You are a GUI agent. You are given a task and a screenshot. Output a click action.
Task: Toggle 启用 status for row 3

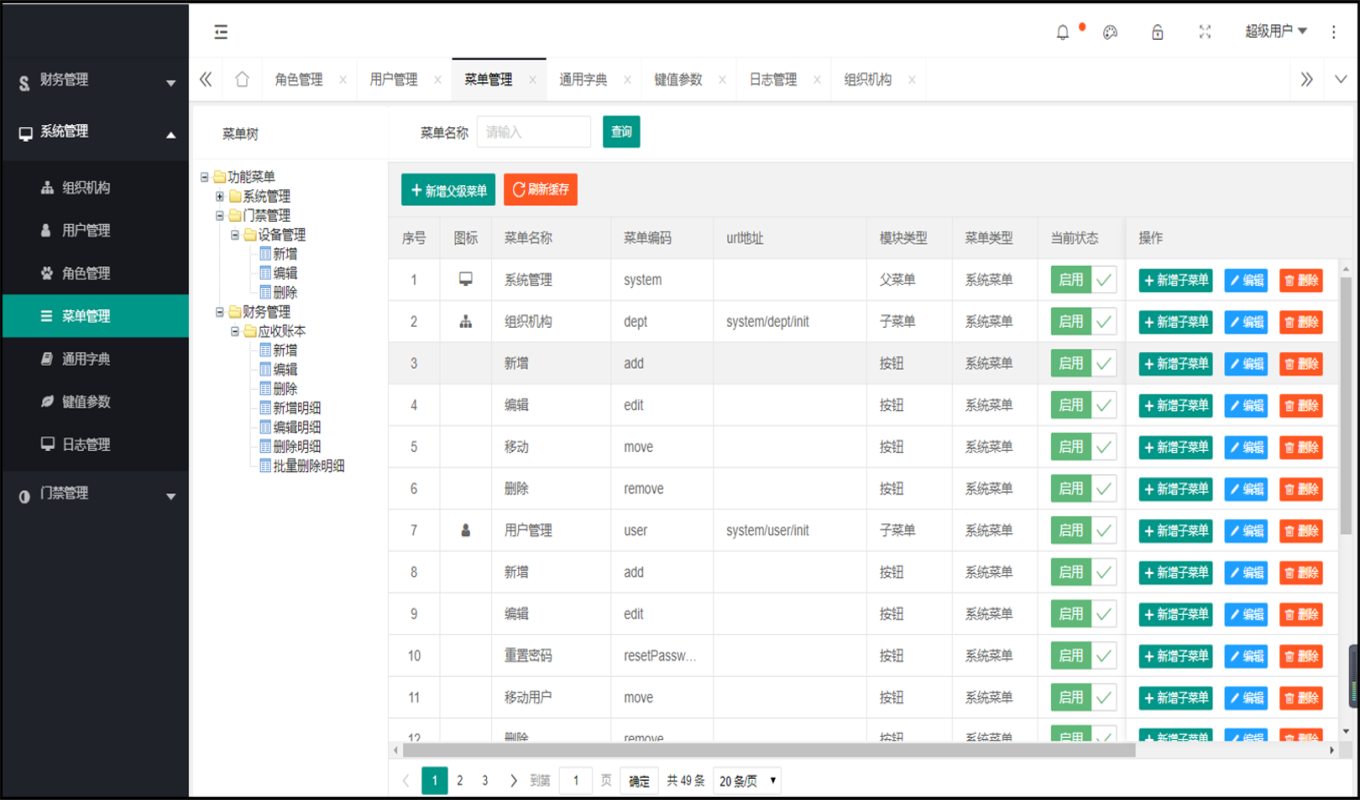[x=1083, y=364]
